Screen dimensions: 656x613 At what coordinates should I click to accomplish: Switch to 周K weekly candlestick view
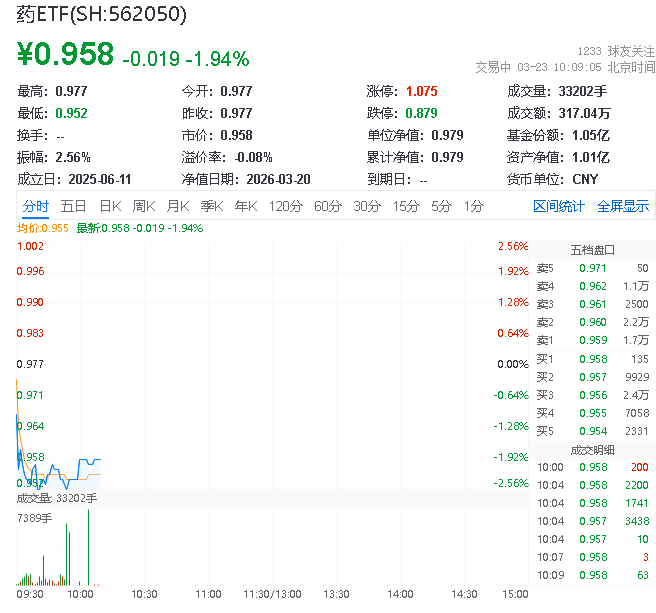pos(144,206)
